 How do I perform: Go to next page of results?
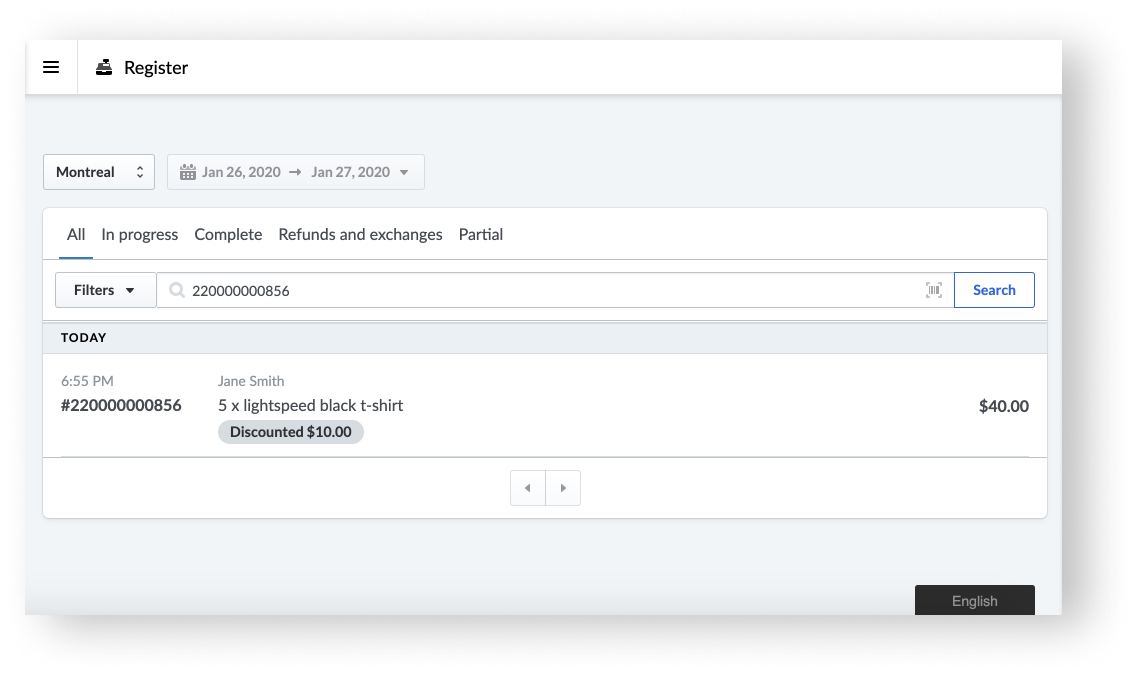tap(563, 488)
